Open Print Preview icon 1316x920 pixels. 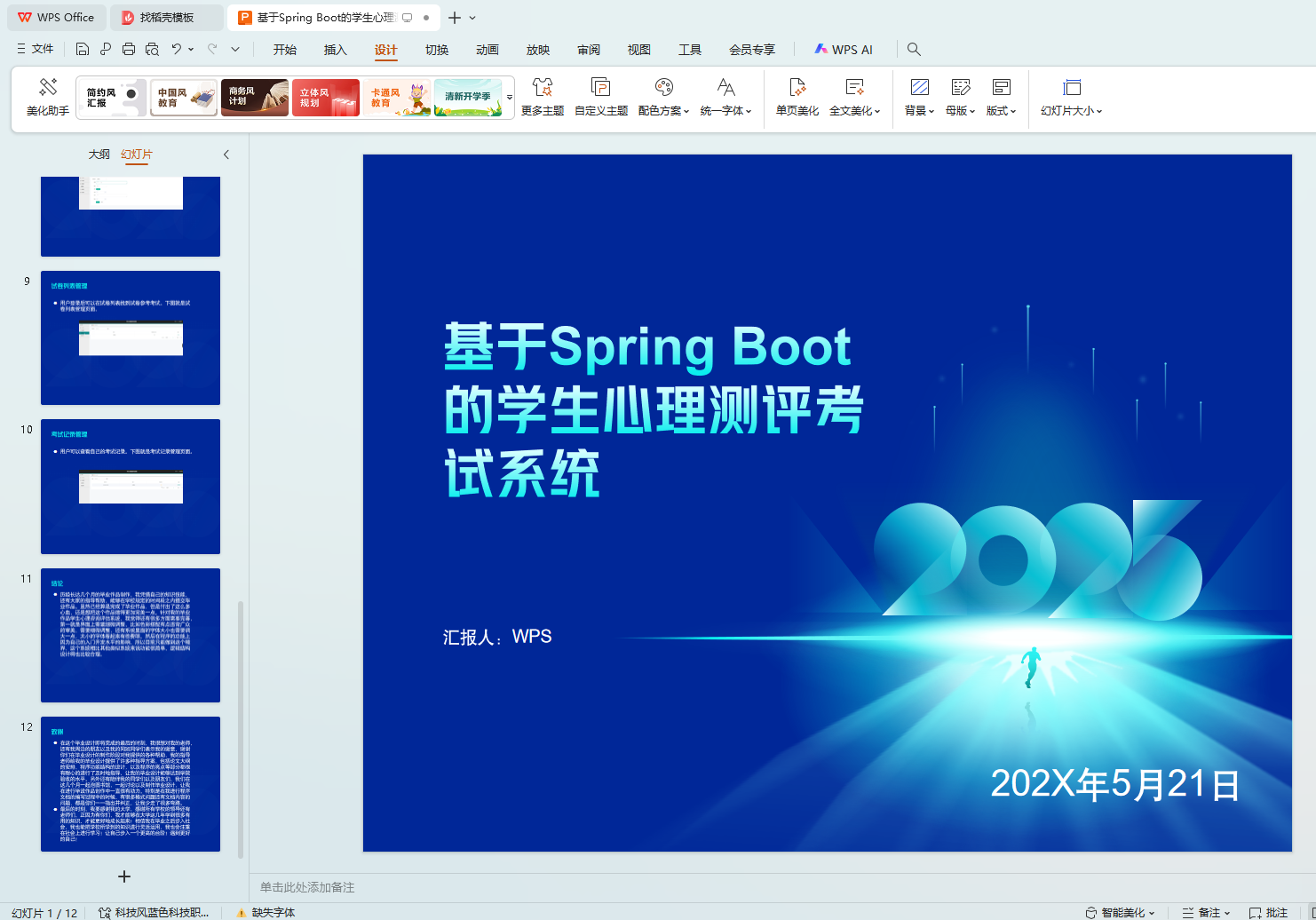coord(152,49)
